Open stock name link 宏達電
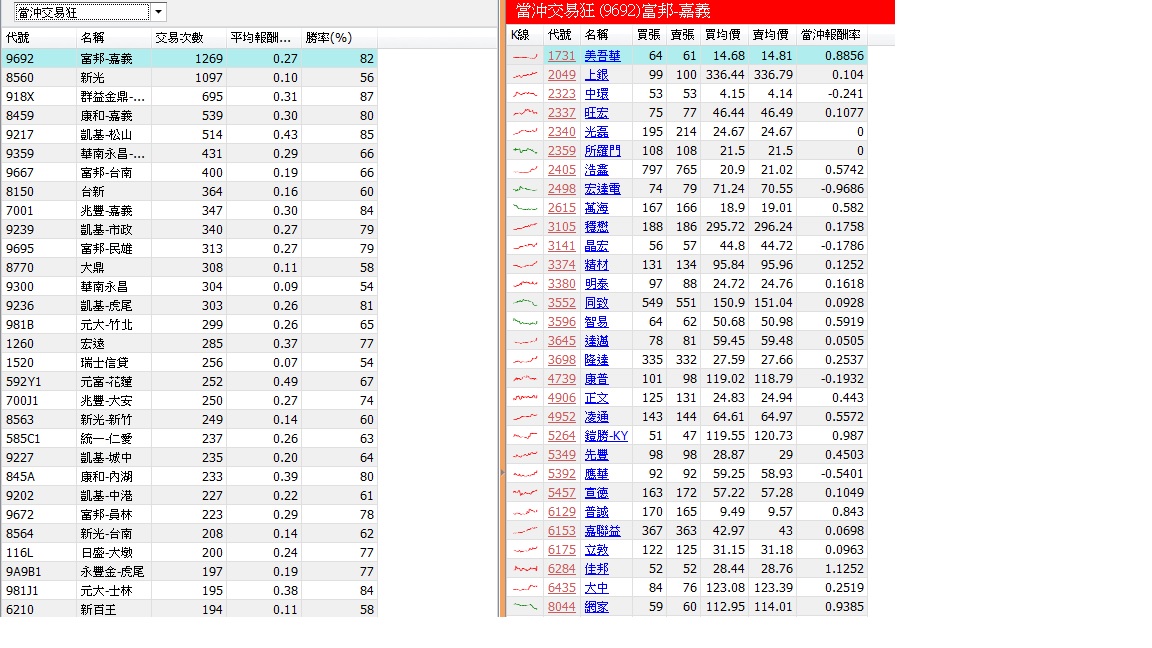The width and height of the screenshot is (1152, 648). [602, 189]
